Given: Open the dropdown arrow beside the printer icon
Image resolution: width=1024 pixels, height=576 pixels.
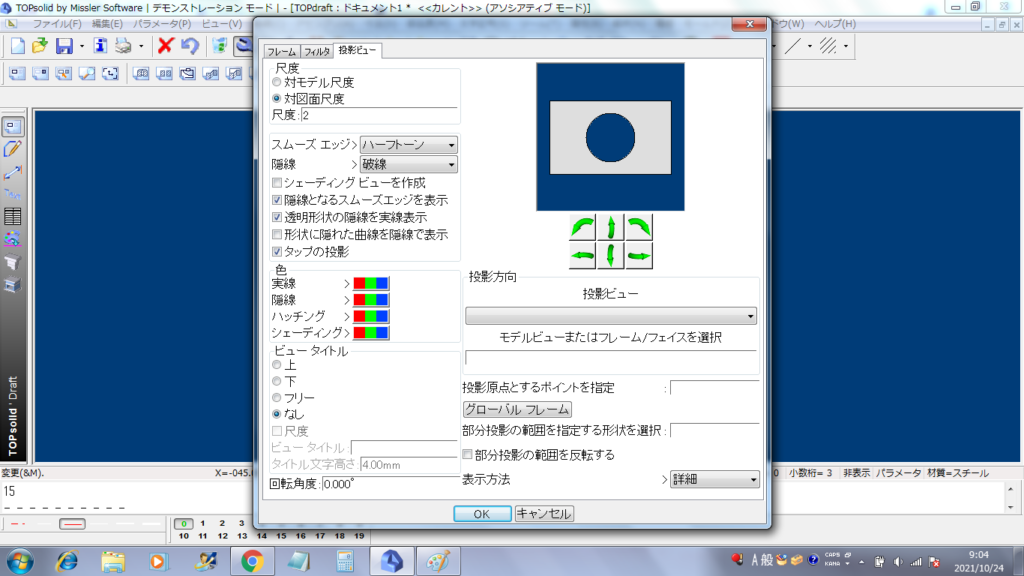Looking at the screenshot, I should (x=140, y=46).
